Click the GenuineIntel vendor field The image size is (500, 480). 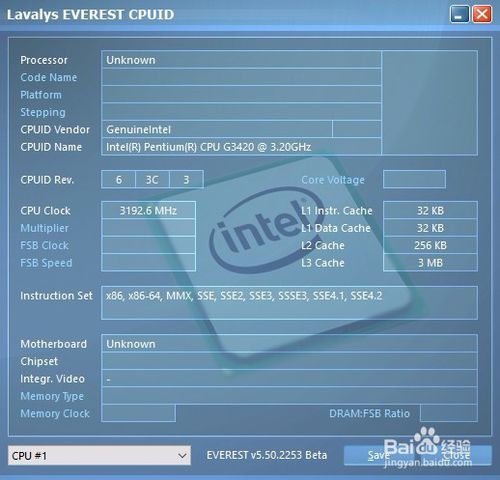[217, 130]
